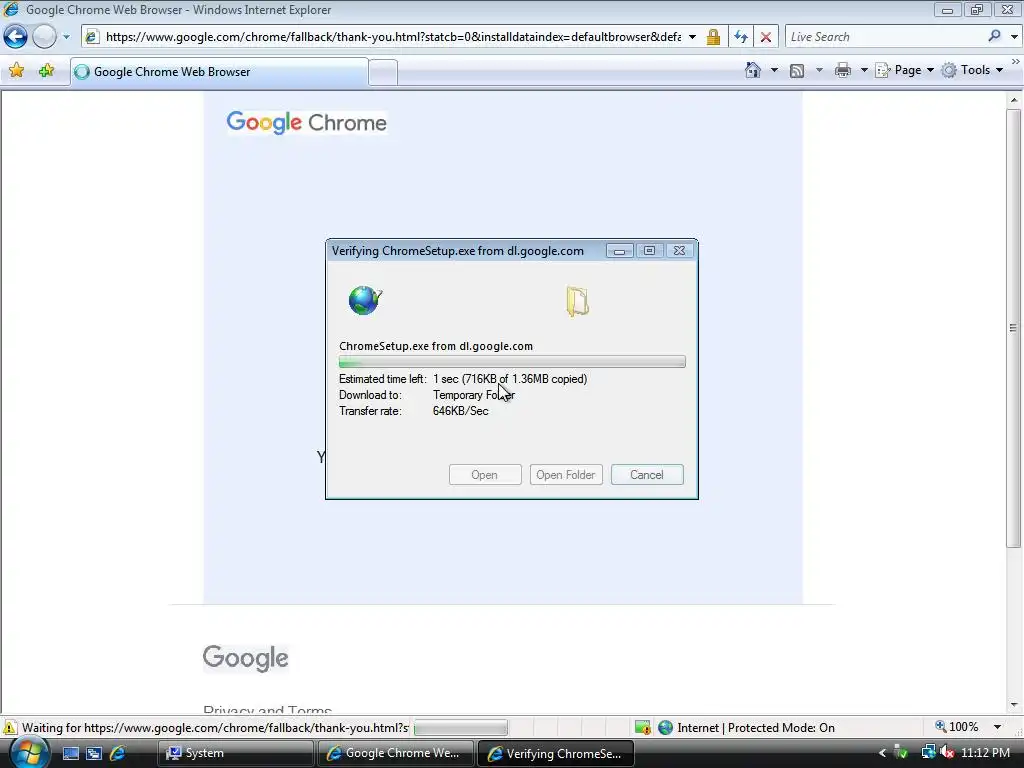Click the download progress bar
Viewport: 1024px width, 768px height.
(x=512, y=362)
